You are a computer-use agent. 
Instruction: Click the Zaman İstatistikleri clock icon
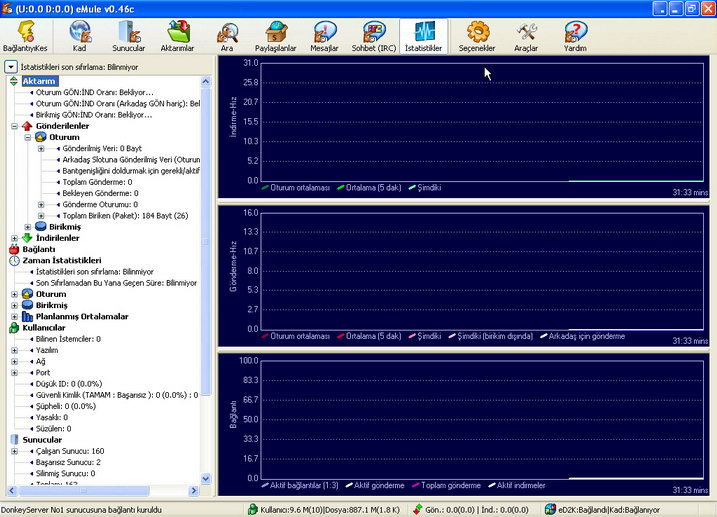(x=14, y=261)
